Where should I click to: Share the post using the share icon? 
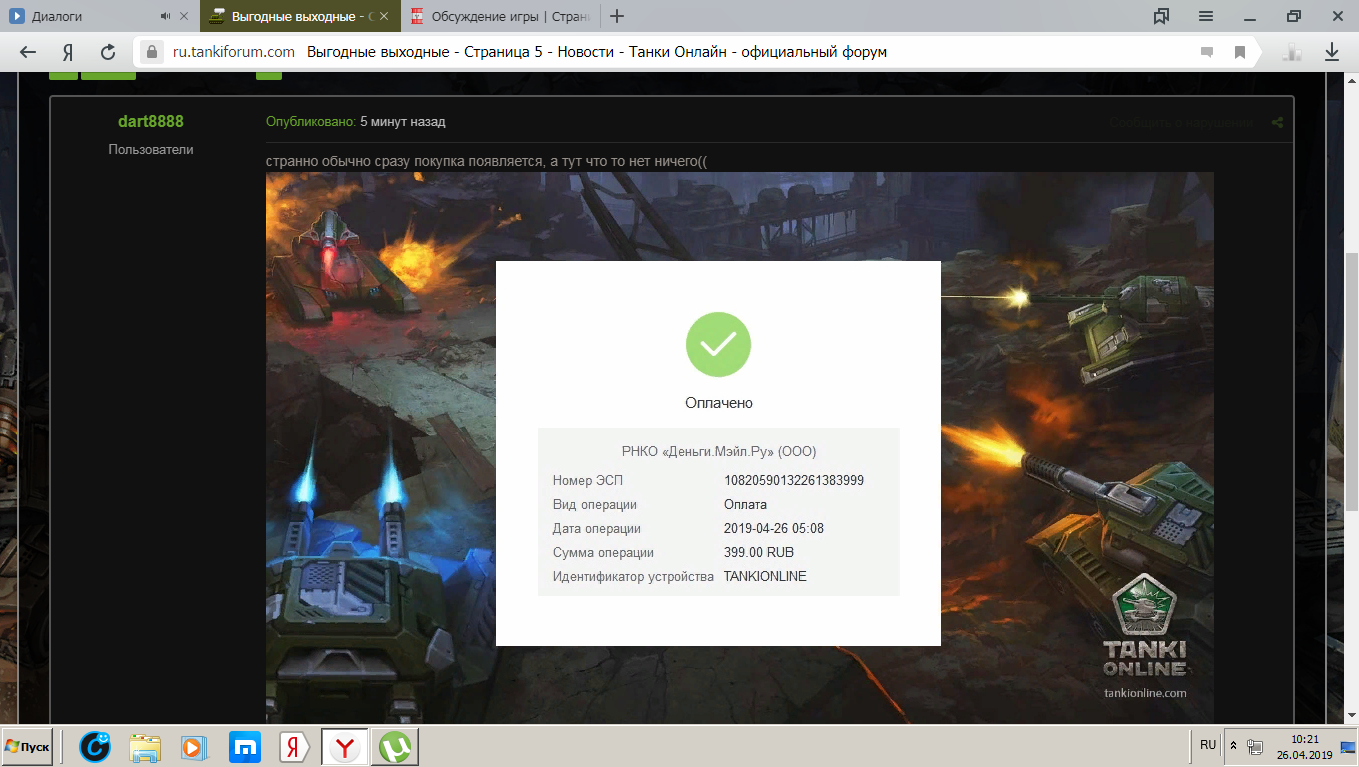(1277, 123)
